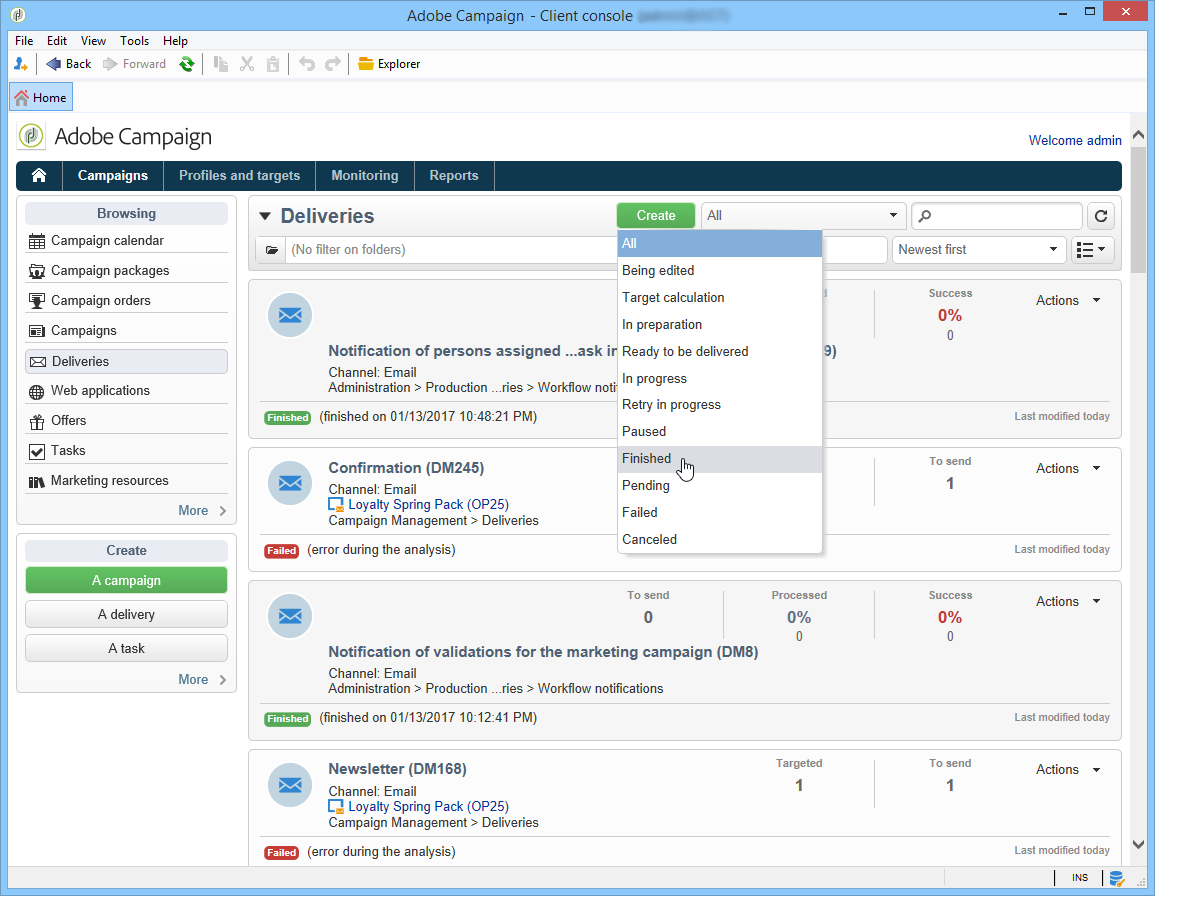Click the Home tab at top left
The height and width of the screenshot is (898, 1183).
[x=41, y=98]
